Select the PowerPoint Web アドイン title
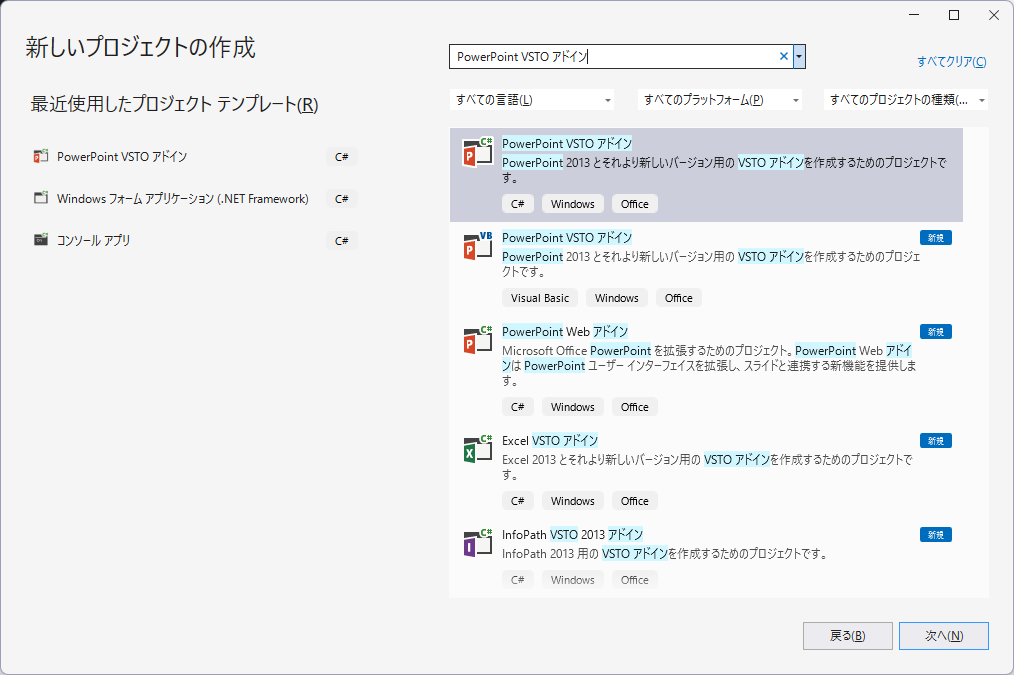The image size is (1014, 675). click(x=565, y=332)
